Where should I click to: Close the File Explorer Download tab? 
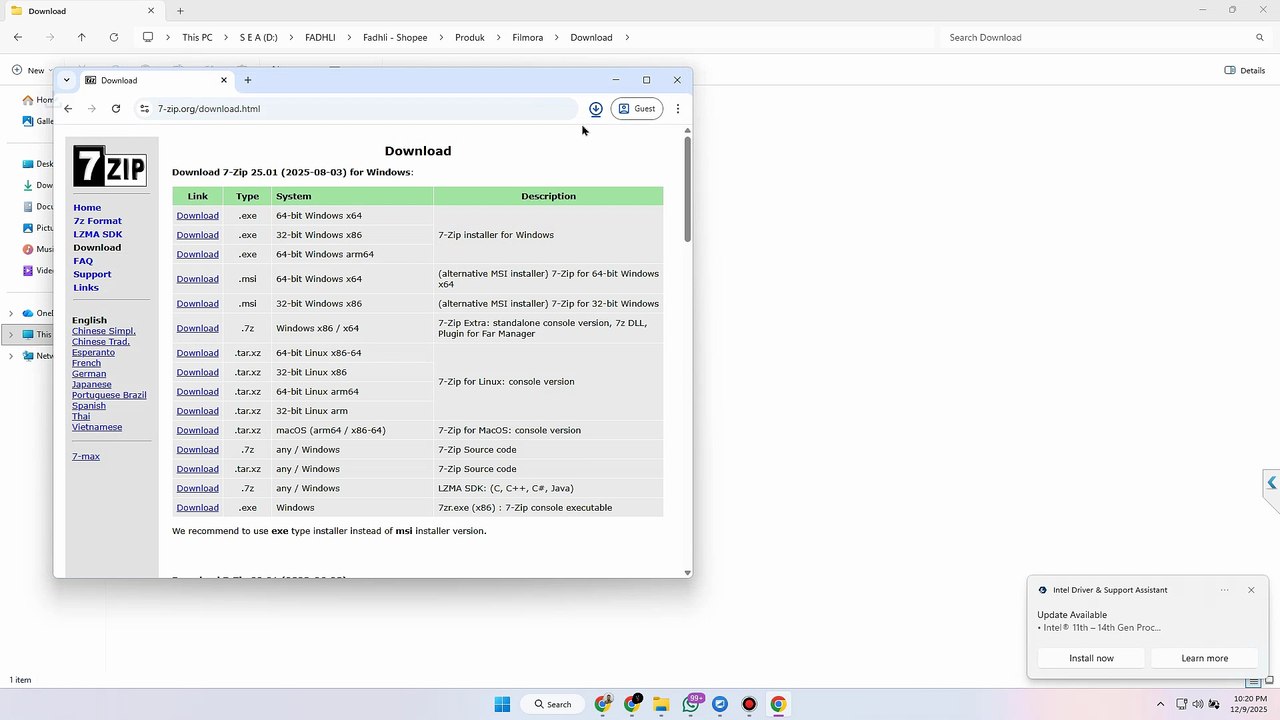(151, 11)
